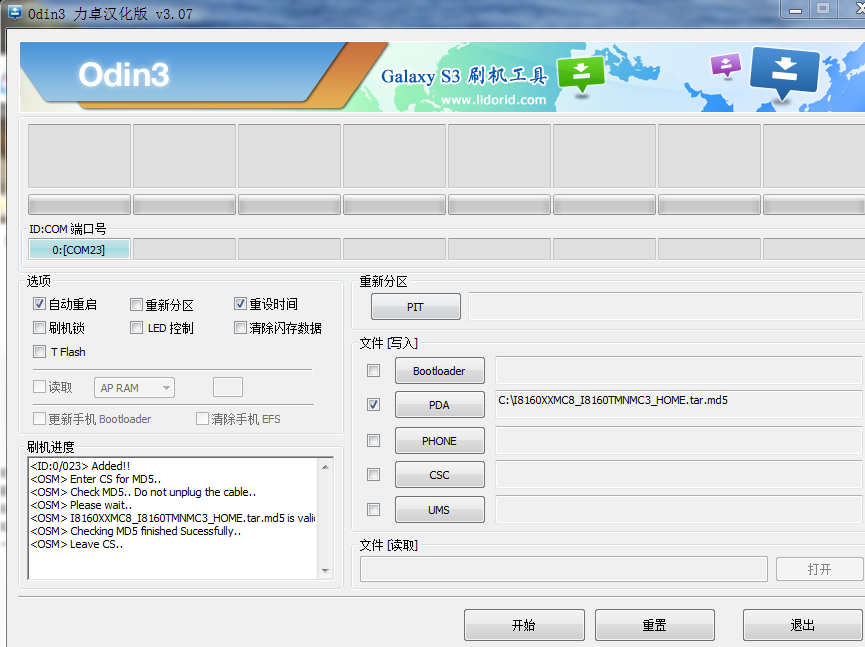Minimize the Odin3 window

pos(795,9)
